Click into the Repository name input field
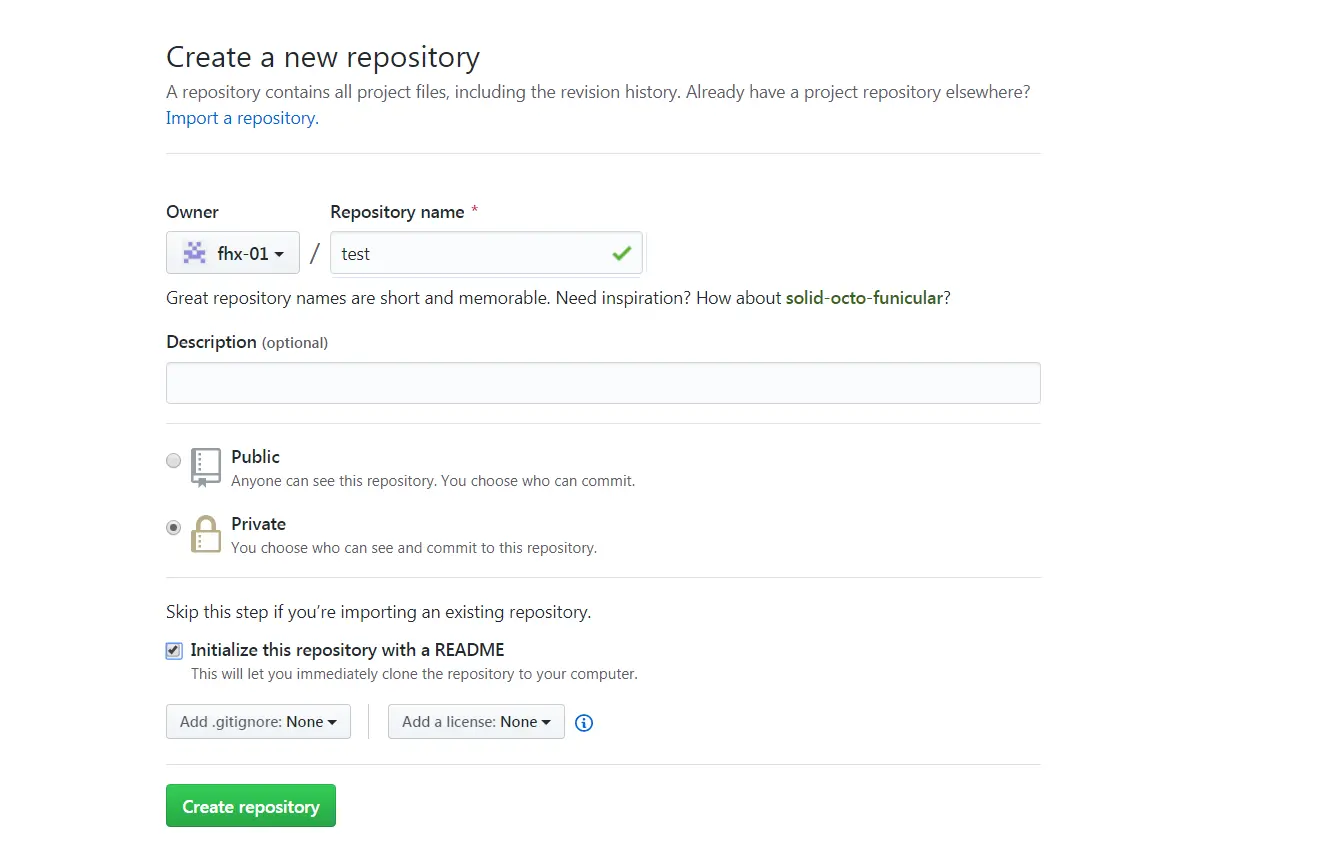This screenshot has width=1318, height=855. click(470, 254)
